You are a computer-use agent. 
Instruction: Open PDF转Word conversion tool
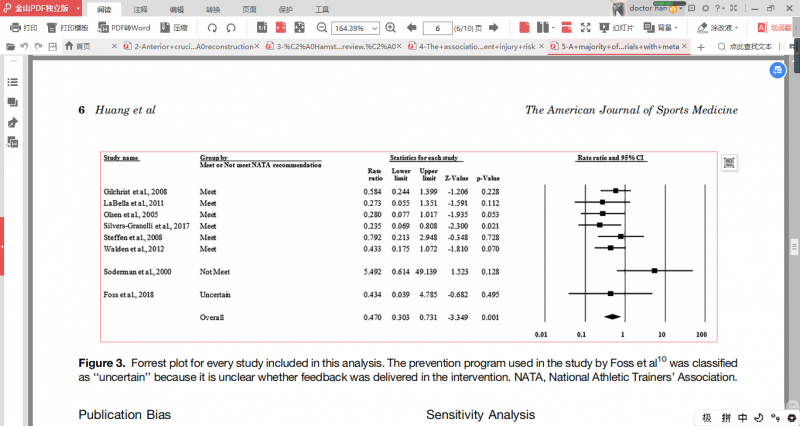click(x=124, y=28)
